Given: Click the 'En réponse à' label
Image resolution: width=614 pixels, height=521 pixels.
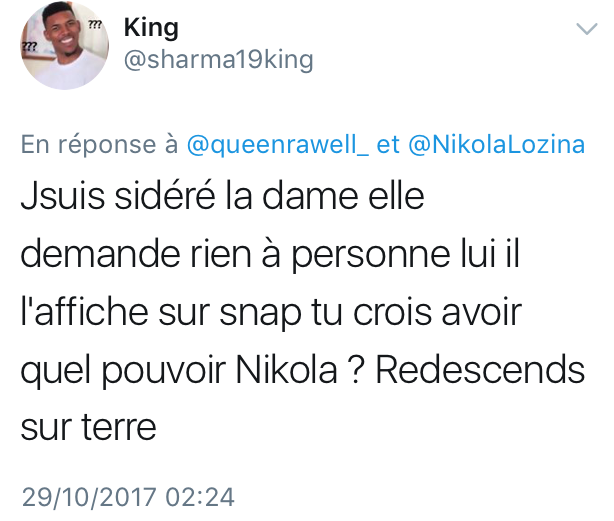Looking at the screenshot, I should tap(99, 144).
